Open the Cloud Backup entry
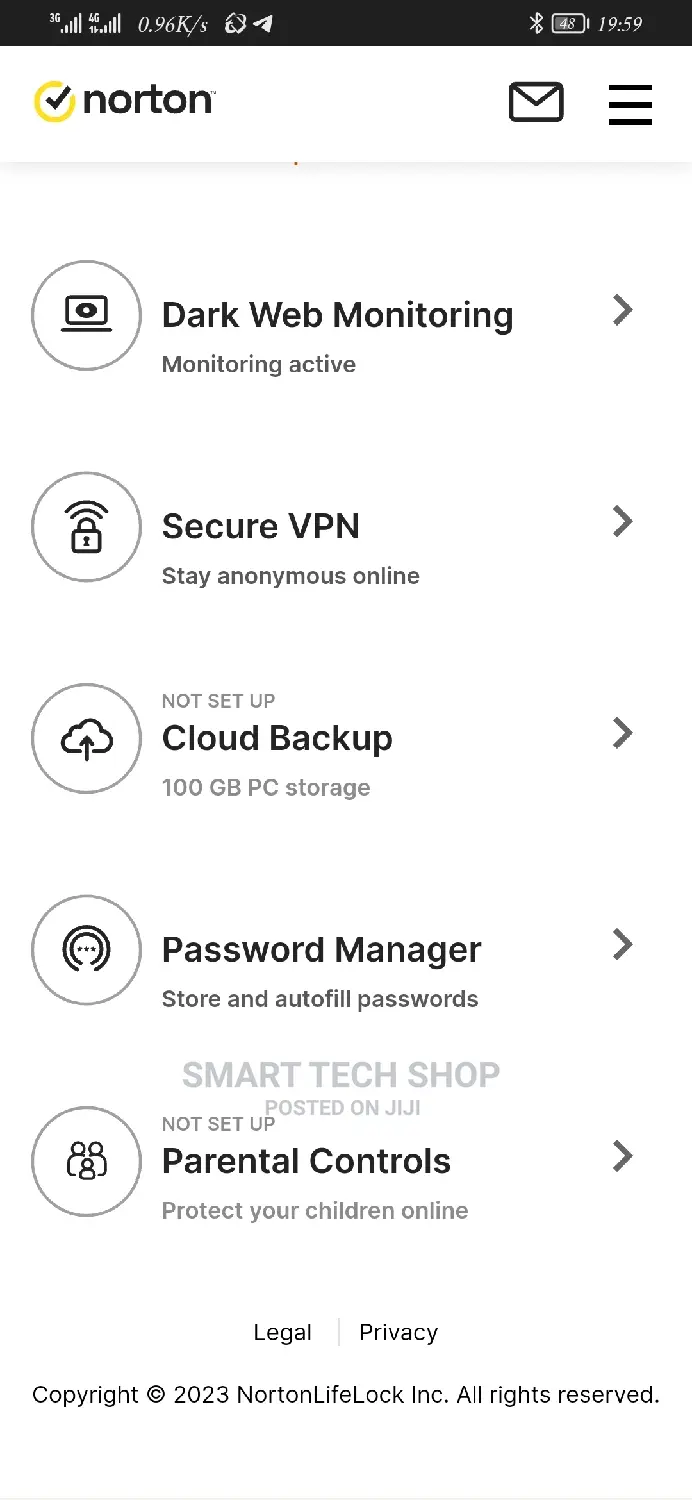The height and width of the screenshot is (1500, 692). 277,739
